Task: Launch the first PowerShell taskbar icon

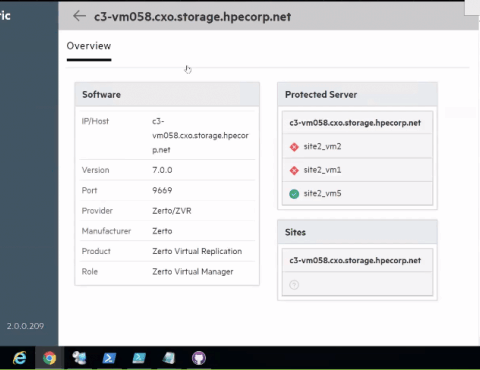Action: pyautogui.click(x=109, y=358)
